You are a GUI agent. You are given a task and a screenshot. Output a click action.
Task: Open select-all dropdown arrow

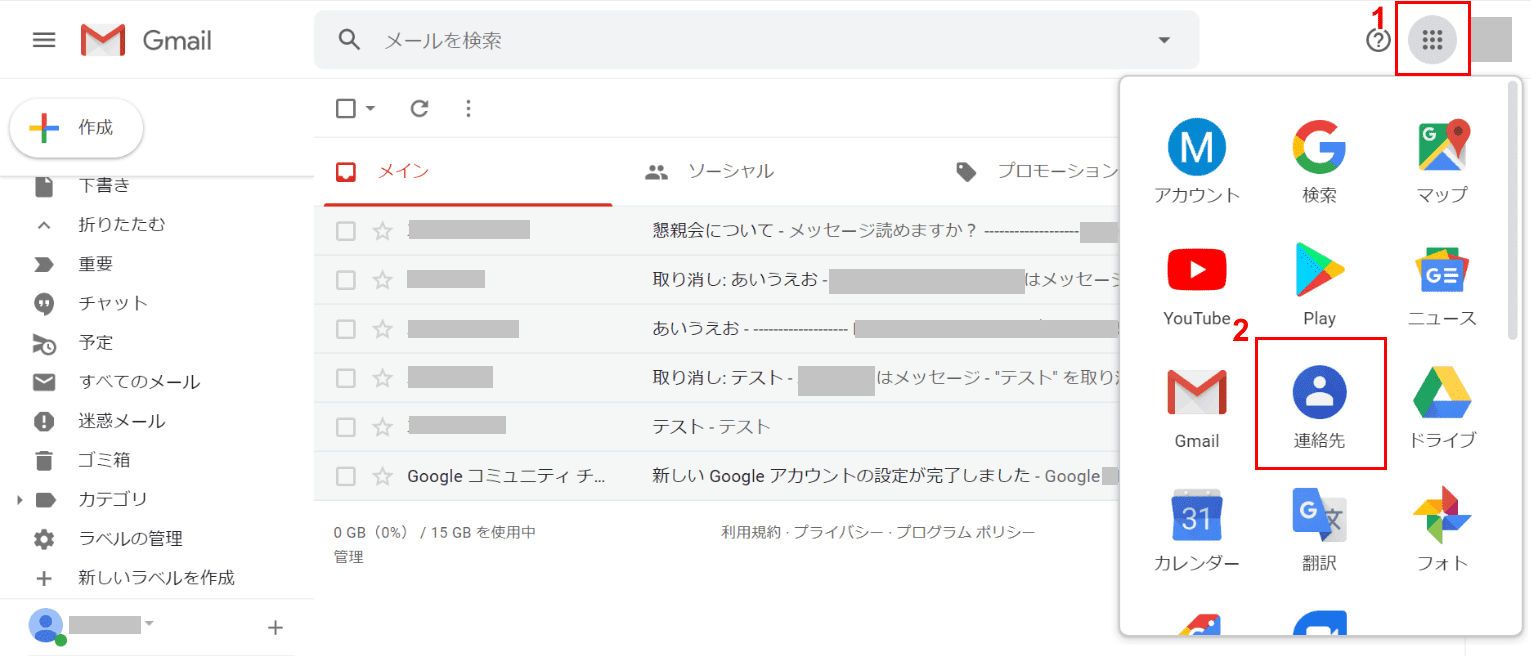click(x=371, y=108)
